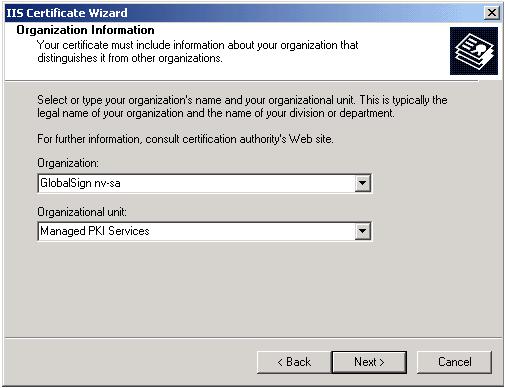
Task: Click into the Managed PKI Services field
Action: click(197, 231)
